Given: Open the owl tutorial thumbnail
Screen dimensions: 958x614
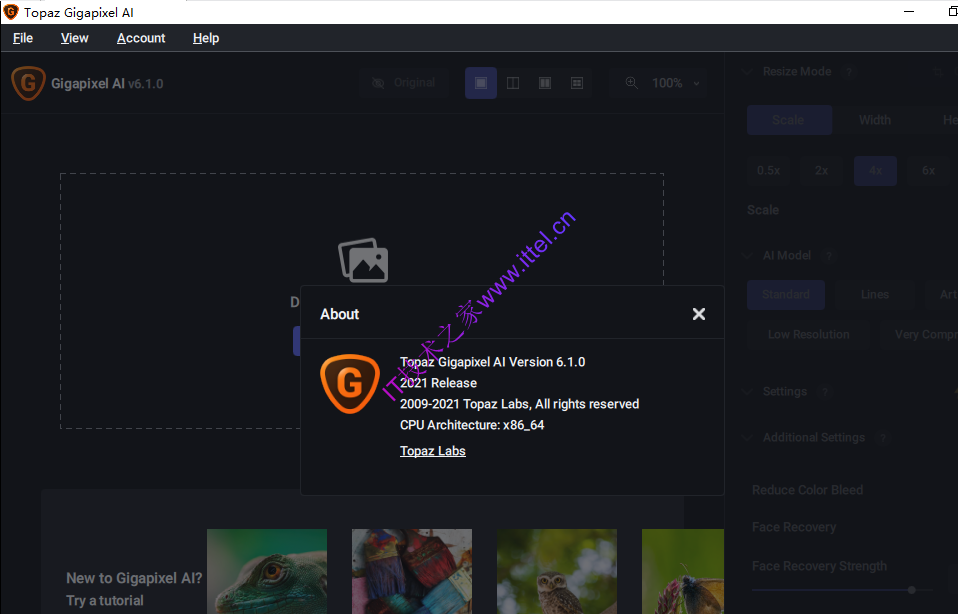Looking at the screenshot, I should click(557, 571).
